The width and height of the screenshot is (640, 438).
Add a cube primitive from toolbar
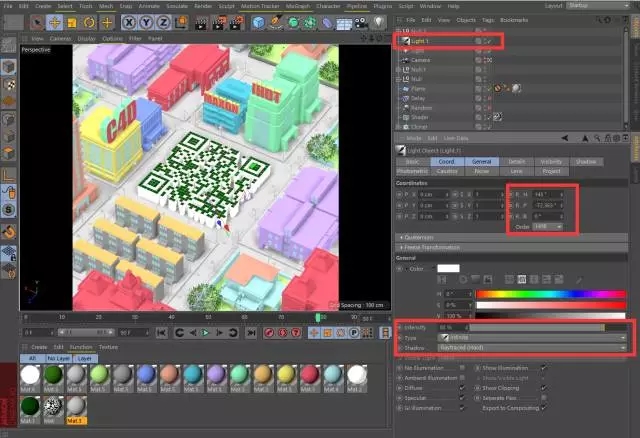tap(258, 22)
